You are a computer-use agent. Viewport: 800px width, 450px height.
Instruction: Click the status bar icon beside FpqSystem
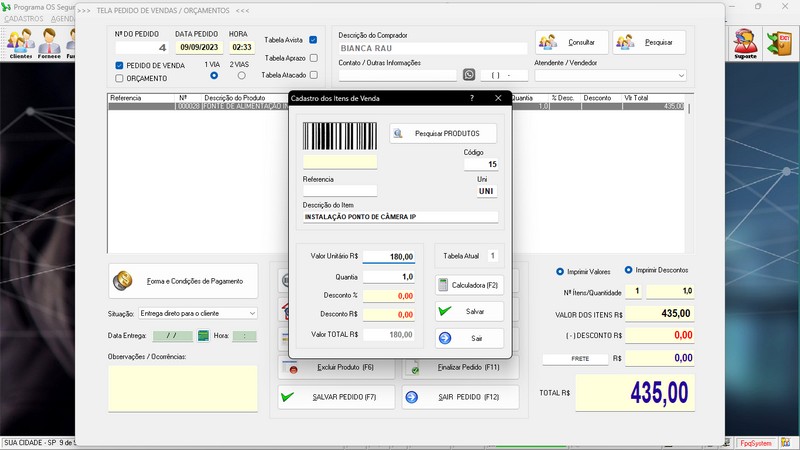(x=786, y=443)
